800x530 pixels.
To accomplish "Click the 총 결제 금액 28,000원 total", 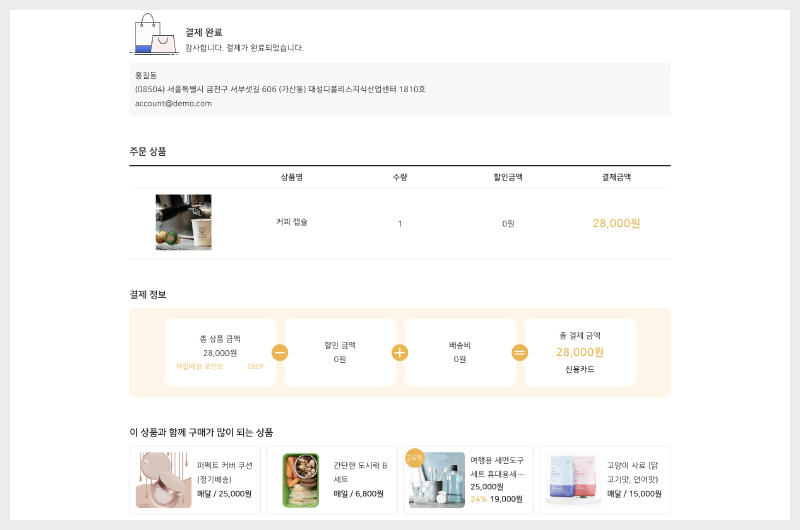I will (x=580, y=352).
